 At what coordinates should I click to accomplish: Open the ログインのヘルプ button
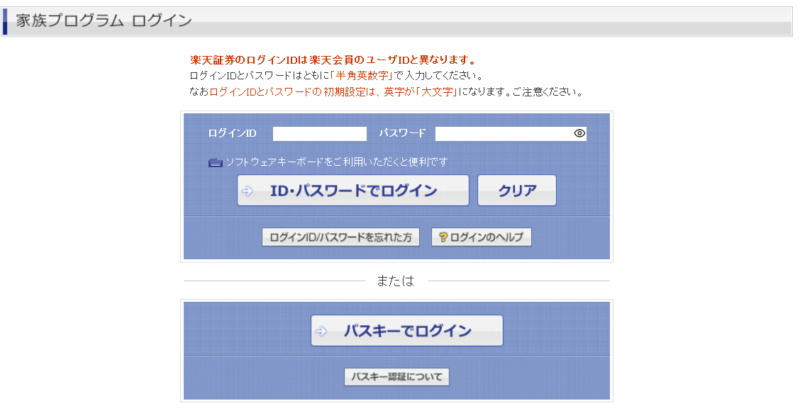[x=481, y=237]
